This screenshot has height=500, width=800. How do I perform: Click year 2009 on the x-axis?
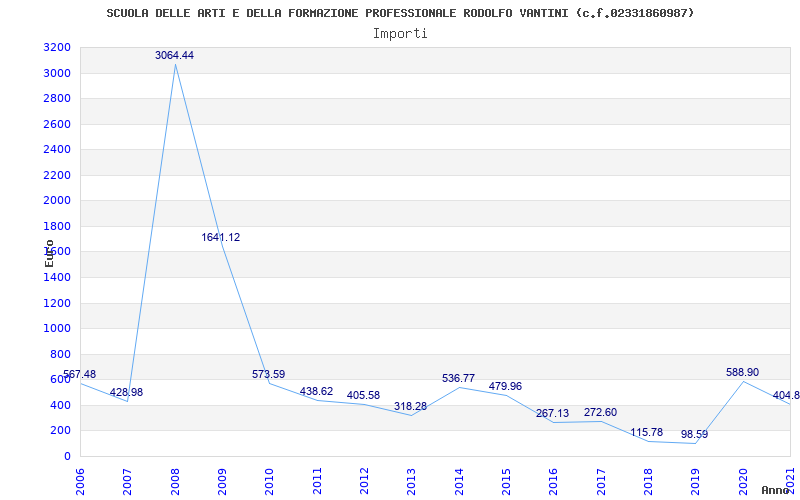coord(222,481)
